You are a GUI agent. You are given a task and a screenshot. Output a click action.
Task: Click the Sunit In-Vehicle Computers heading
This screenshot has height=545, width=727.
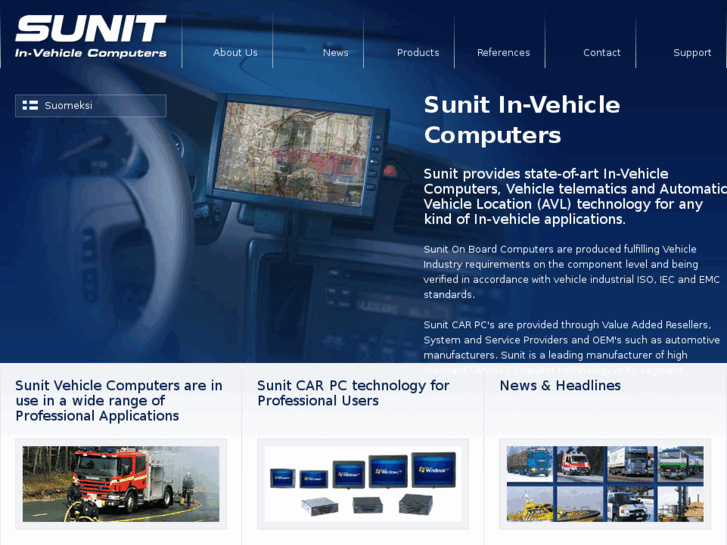(x=522, y=120)
